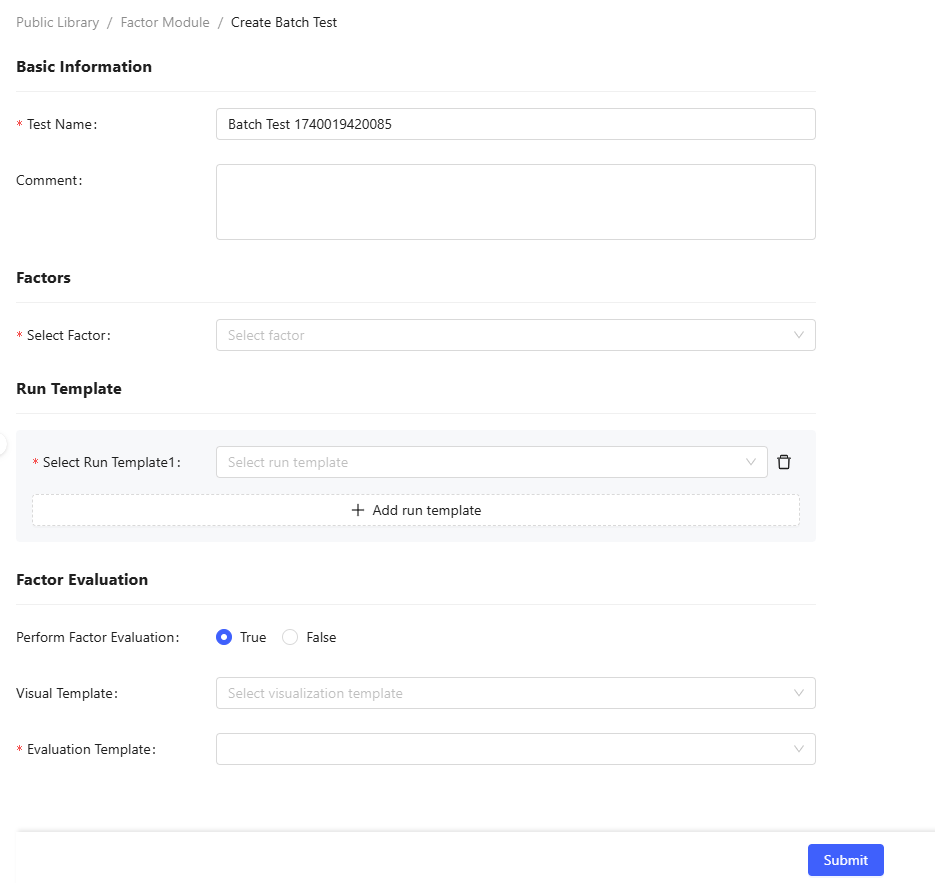Click into the Comment text area
The image size is (935, 883).
pyautogui.click(x=515, y=202)
